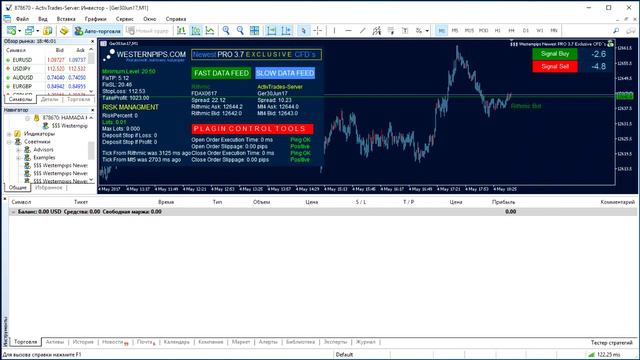Select the Equidistant Channel tool

pyautogui.click(x=376, y=31)
